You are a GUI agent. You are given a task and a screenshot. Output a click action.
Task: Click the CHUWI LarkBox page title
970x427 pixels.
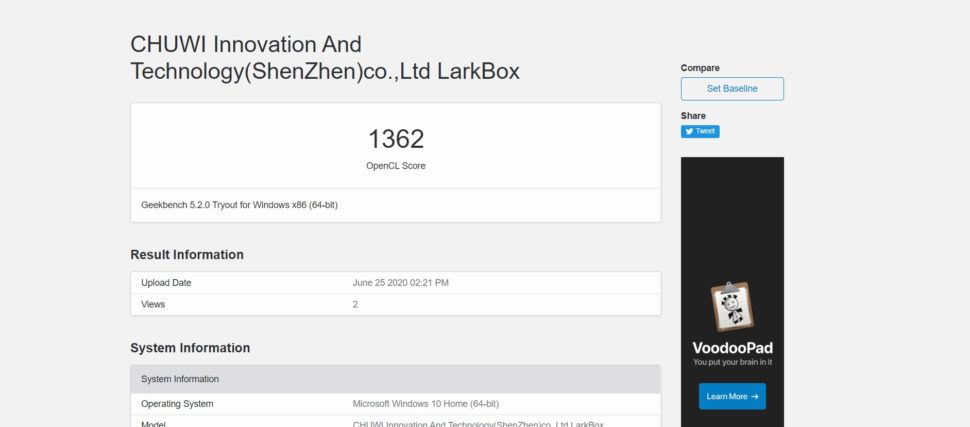325,58
